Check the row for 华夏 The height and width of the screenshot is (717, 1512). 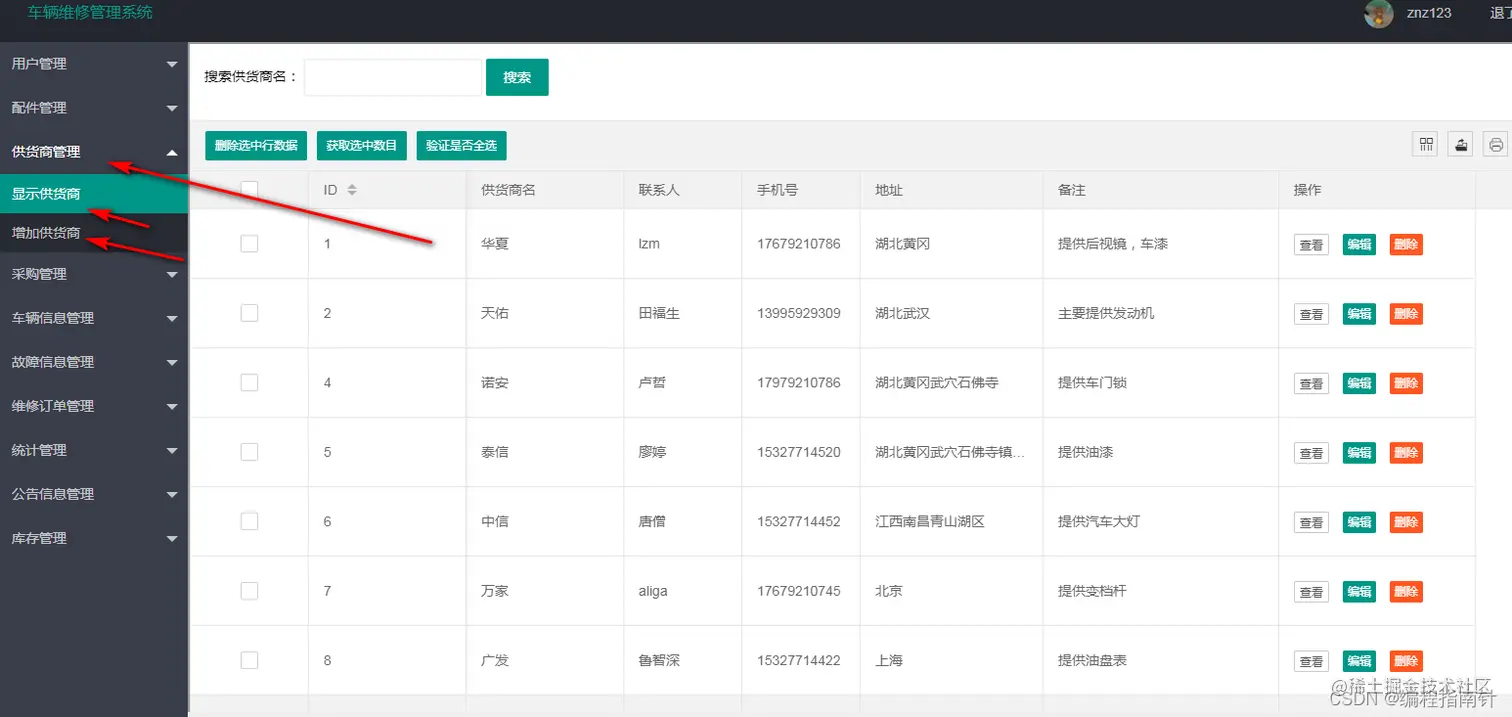tap(249, 243)
